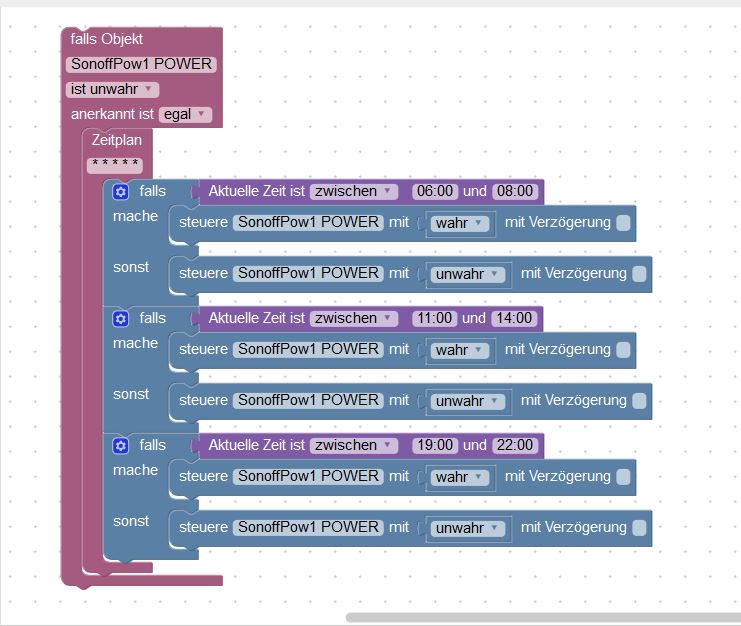Select SonoffPow1 POWER in 19:00 mache row

pos(308,477)
